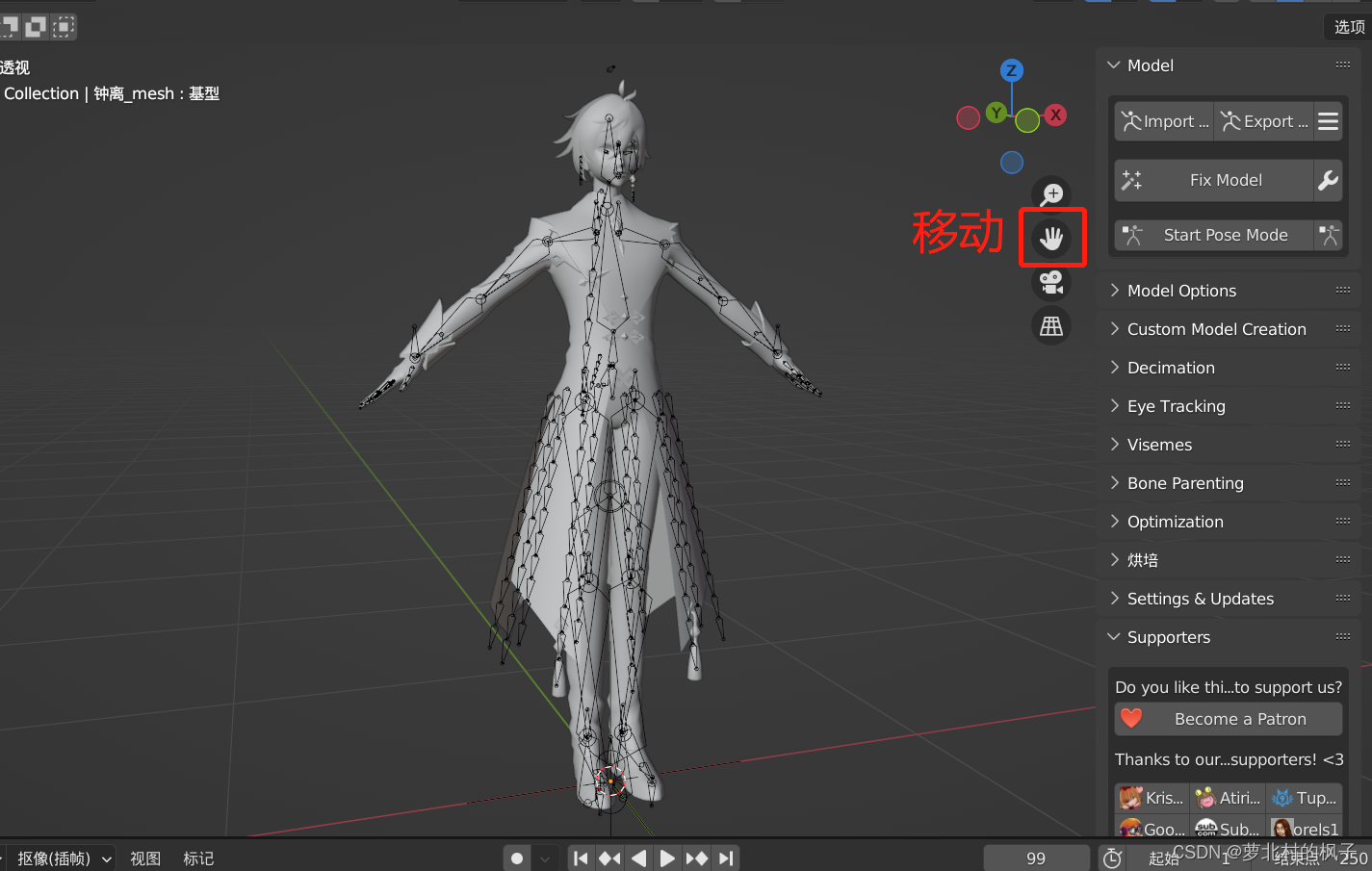Click the auto-keying record dot
1372x871 pixels.
coord(517,858)
